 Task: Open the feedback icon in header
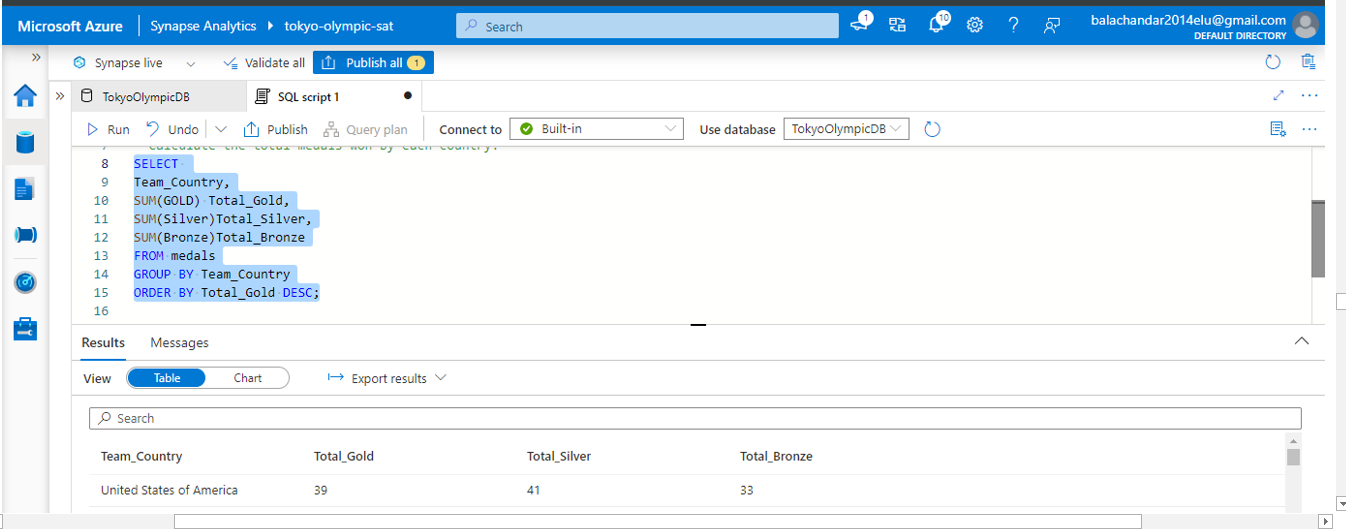pos(1052,26)
